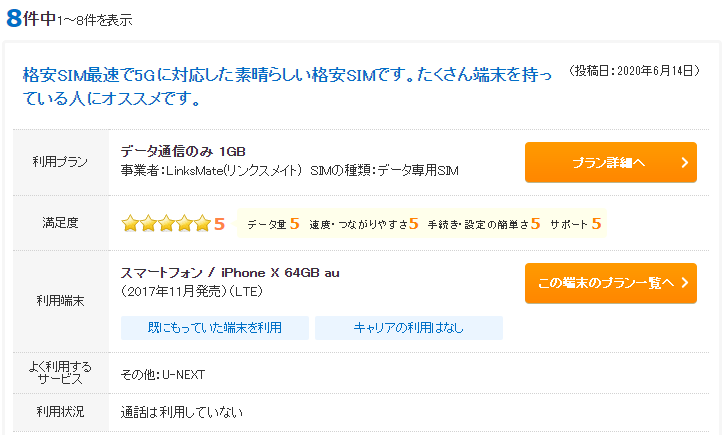The height and width of the screenshot is (435, 724).
Task: Click the サポート rating score
Action: 597,224
